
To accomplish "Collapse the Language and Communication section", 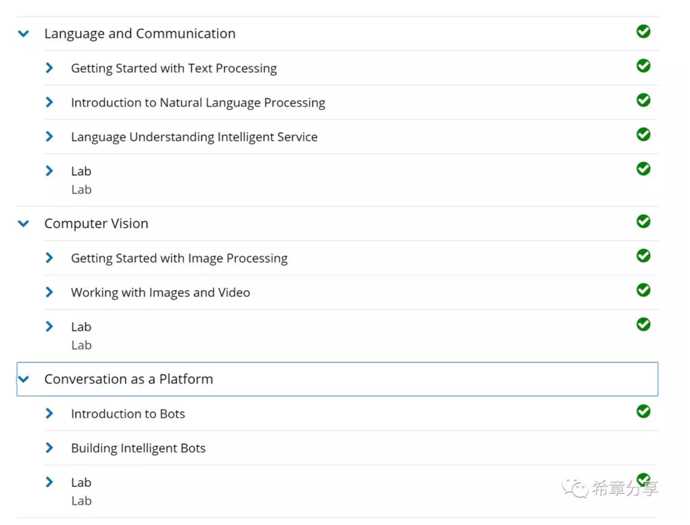I will (x=24, y=33).
